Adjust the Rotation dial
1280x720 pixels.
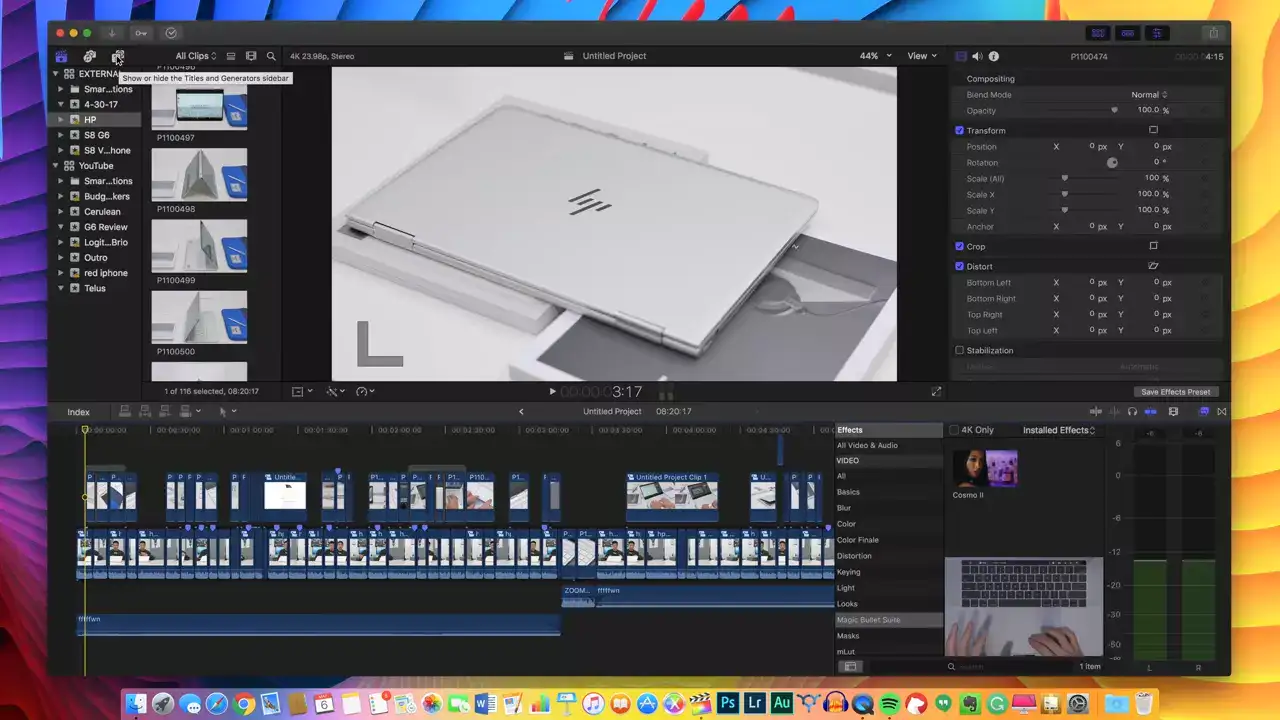(x=1111, y=163)
